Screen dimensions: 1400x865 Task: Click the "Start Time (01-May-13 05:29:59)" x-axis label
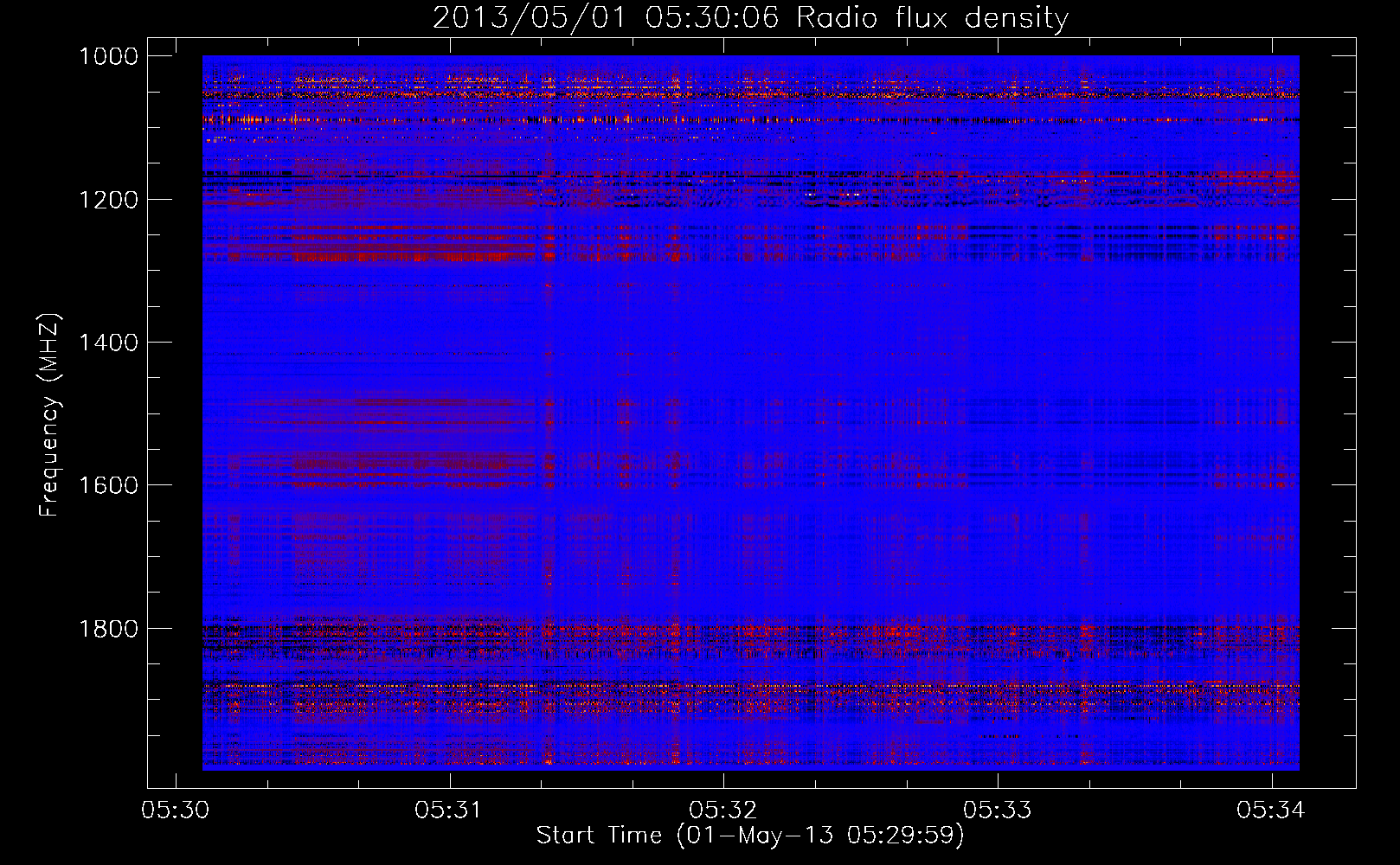(750, 836)
